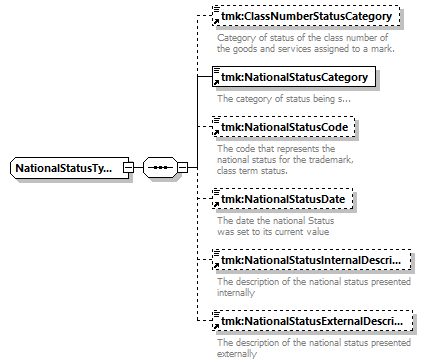This screenshot has width=427, height=364.
Task: Click the truncated 'The category of status being s...' annotation
Action: point(284,99)
